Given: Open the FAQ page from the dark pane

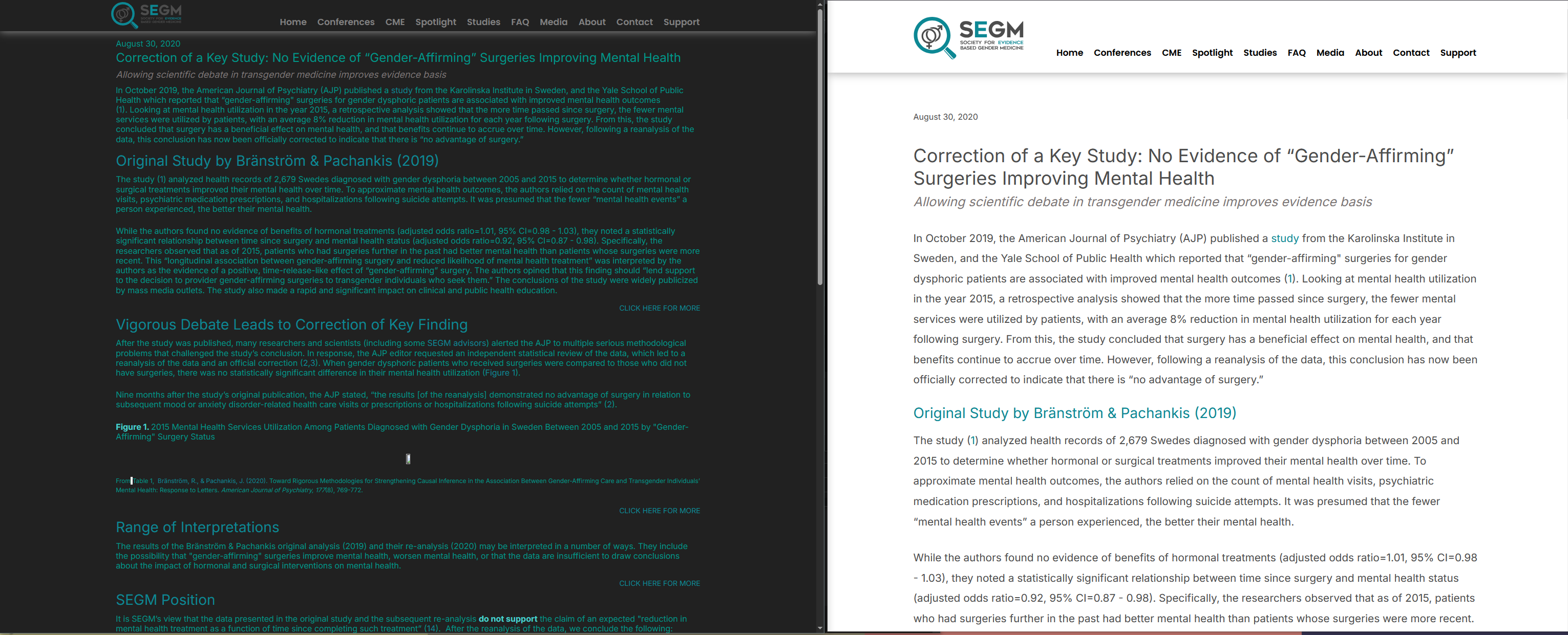Looking at the screenshot, I should (519, 22).
